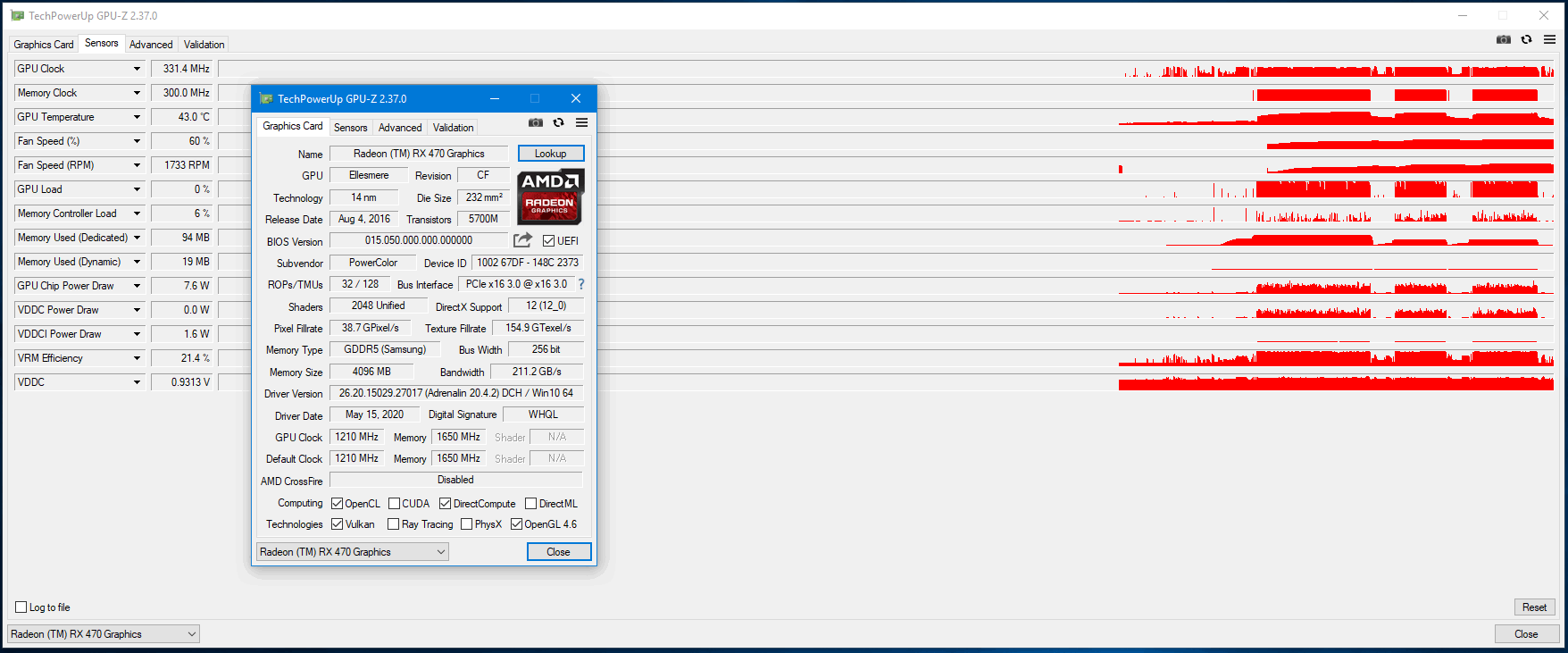Open the Fan Speed (RPM) sensor dropdown

(137, 165)
